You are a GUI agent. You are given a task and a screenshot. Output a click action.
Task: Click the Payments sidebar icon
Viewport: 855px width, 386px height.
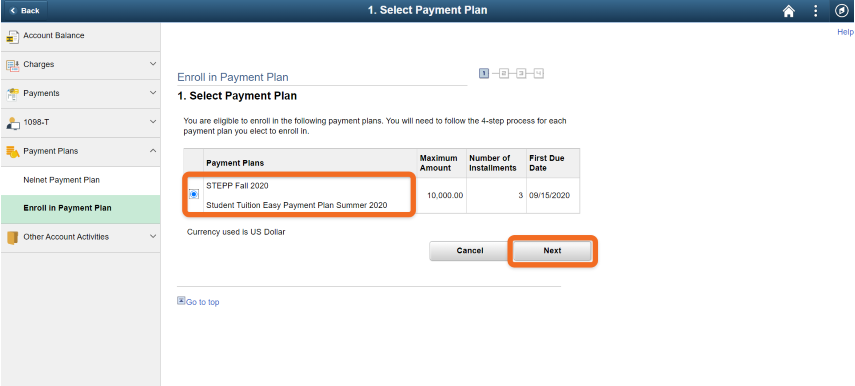12,94
